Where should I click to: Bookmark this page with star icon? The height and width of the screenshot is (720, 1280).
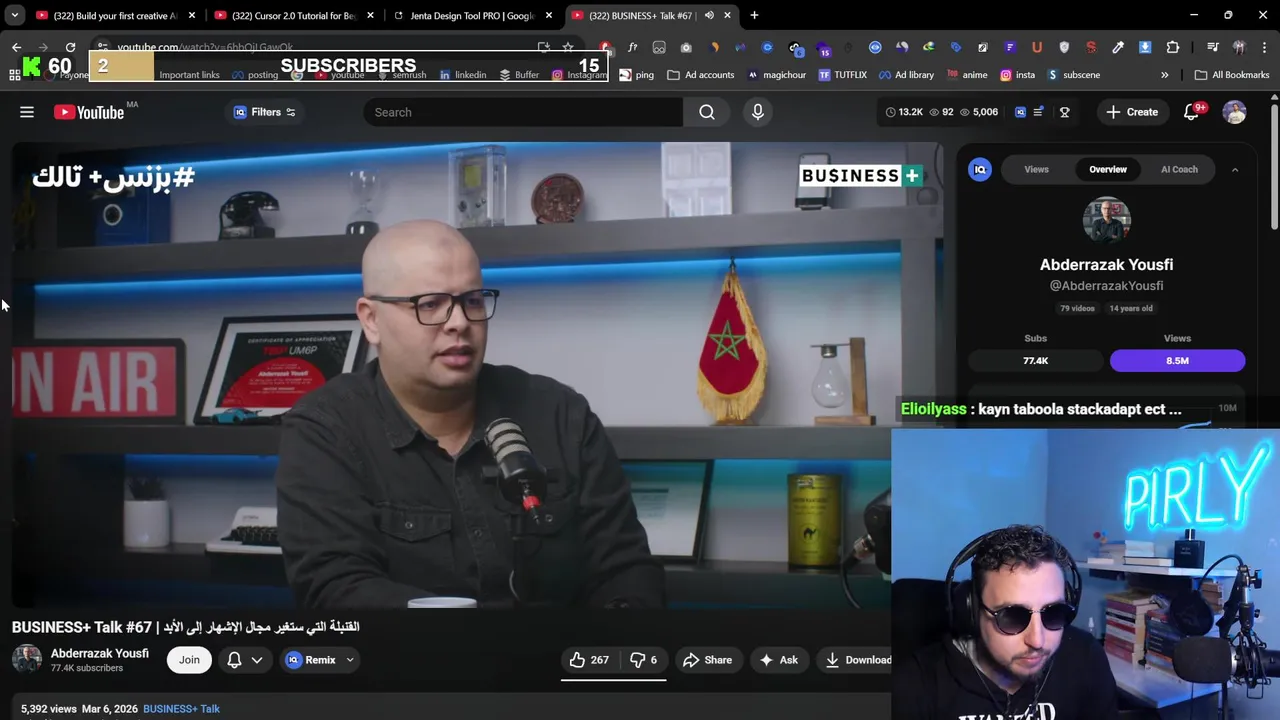click(x=568, y=47)
